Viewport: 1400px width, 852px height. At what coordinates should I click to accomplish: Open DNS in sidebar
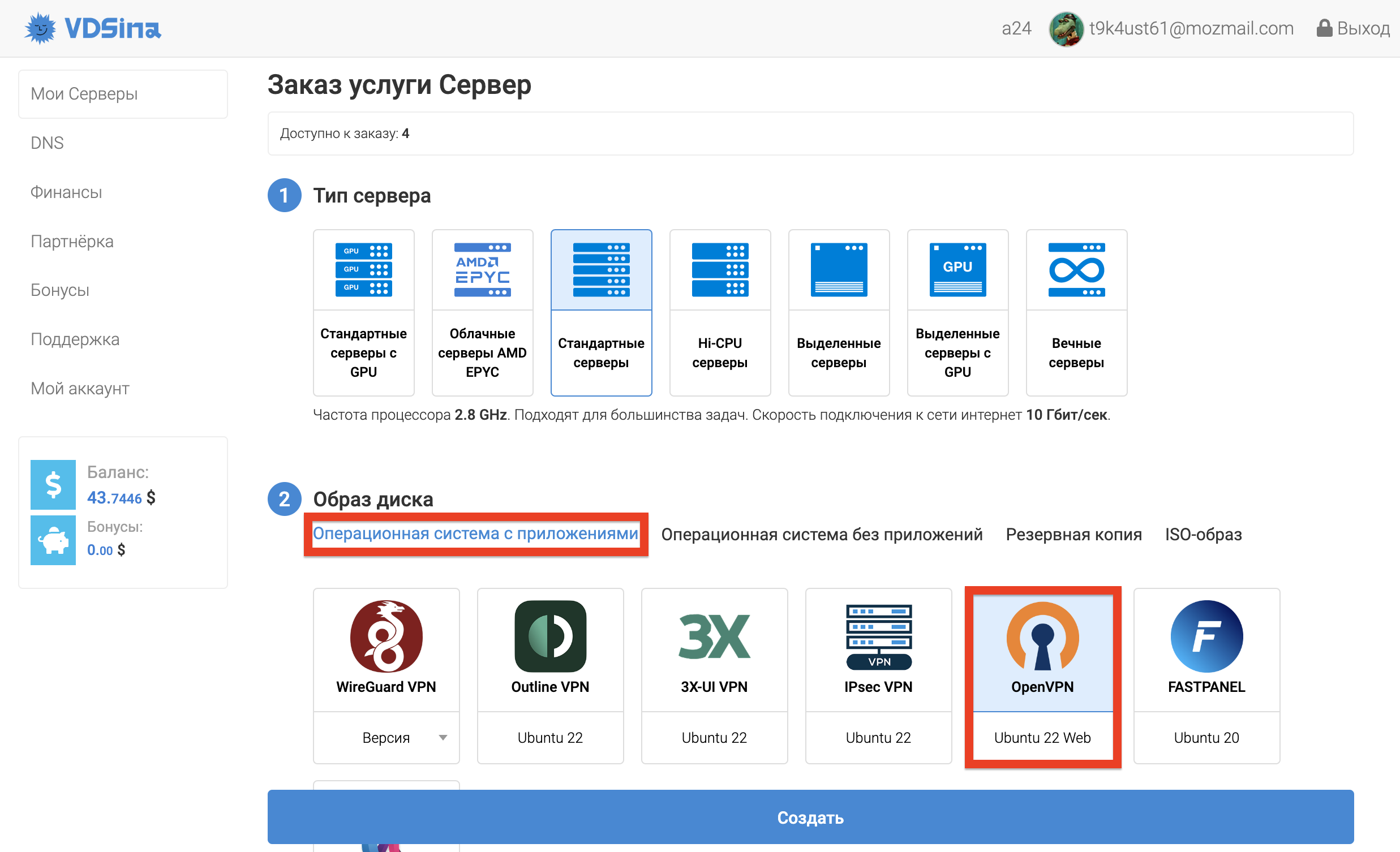pos(47,143)
